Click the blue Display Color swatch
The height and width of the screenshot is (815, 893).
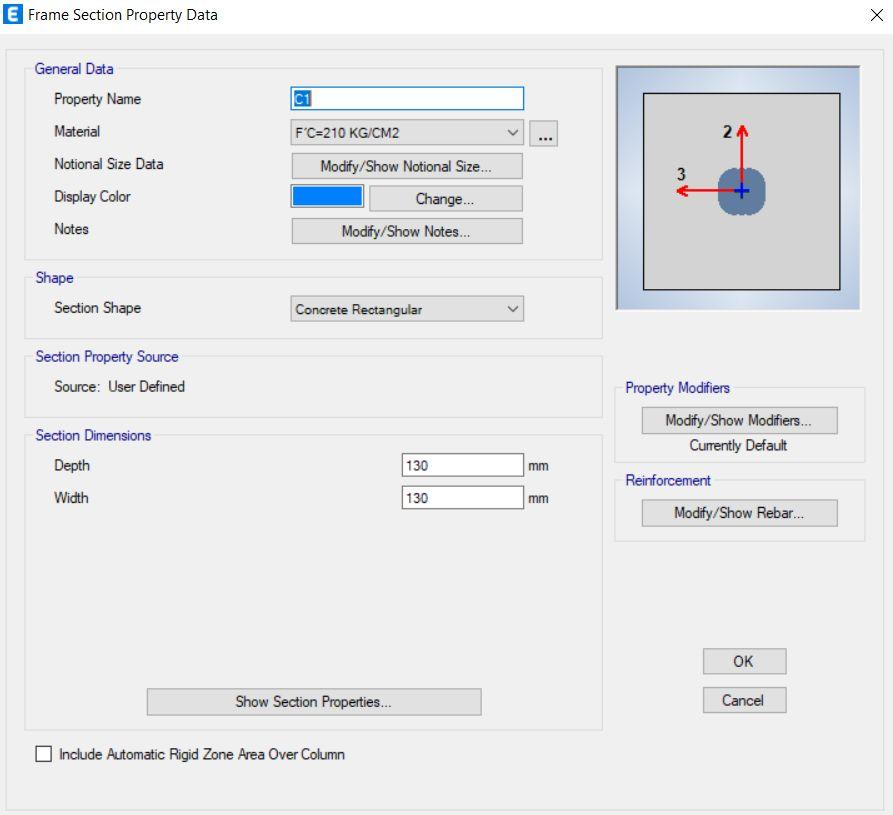(x=327, y=196)
